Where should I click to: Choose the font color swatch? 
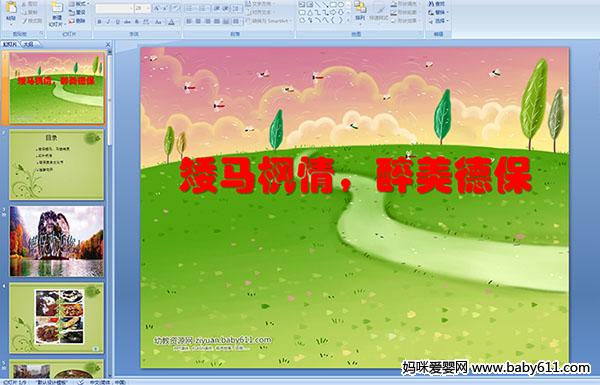(171, 22)
